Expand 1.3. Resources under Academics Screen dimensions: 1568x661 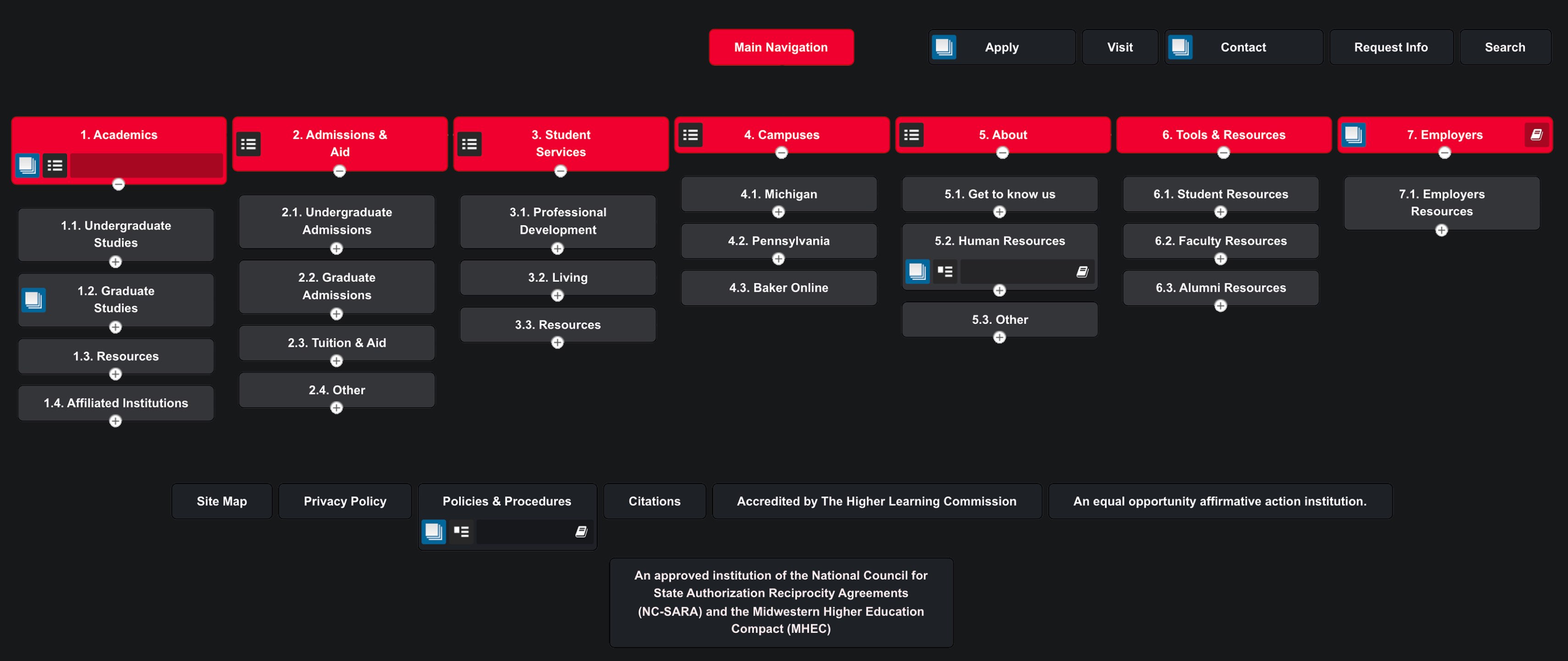point(116,374)
